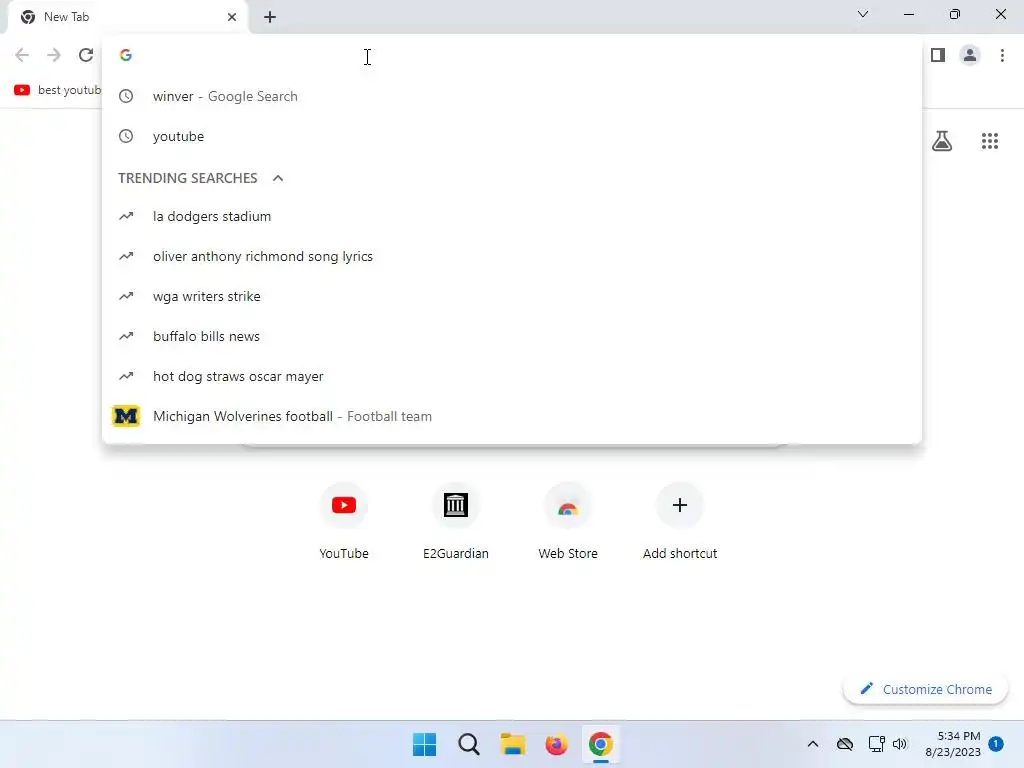Close the New Tab tab

click(x=232, y=17)
